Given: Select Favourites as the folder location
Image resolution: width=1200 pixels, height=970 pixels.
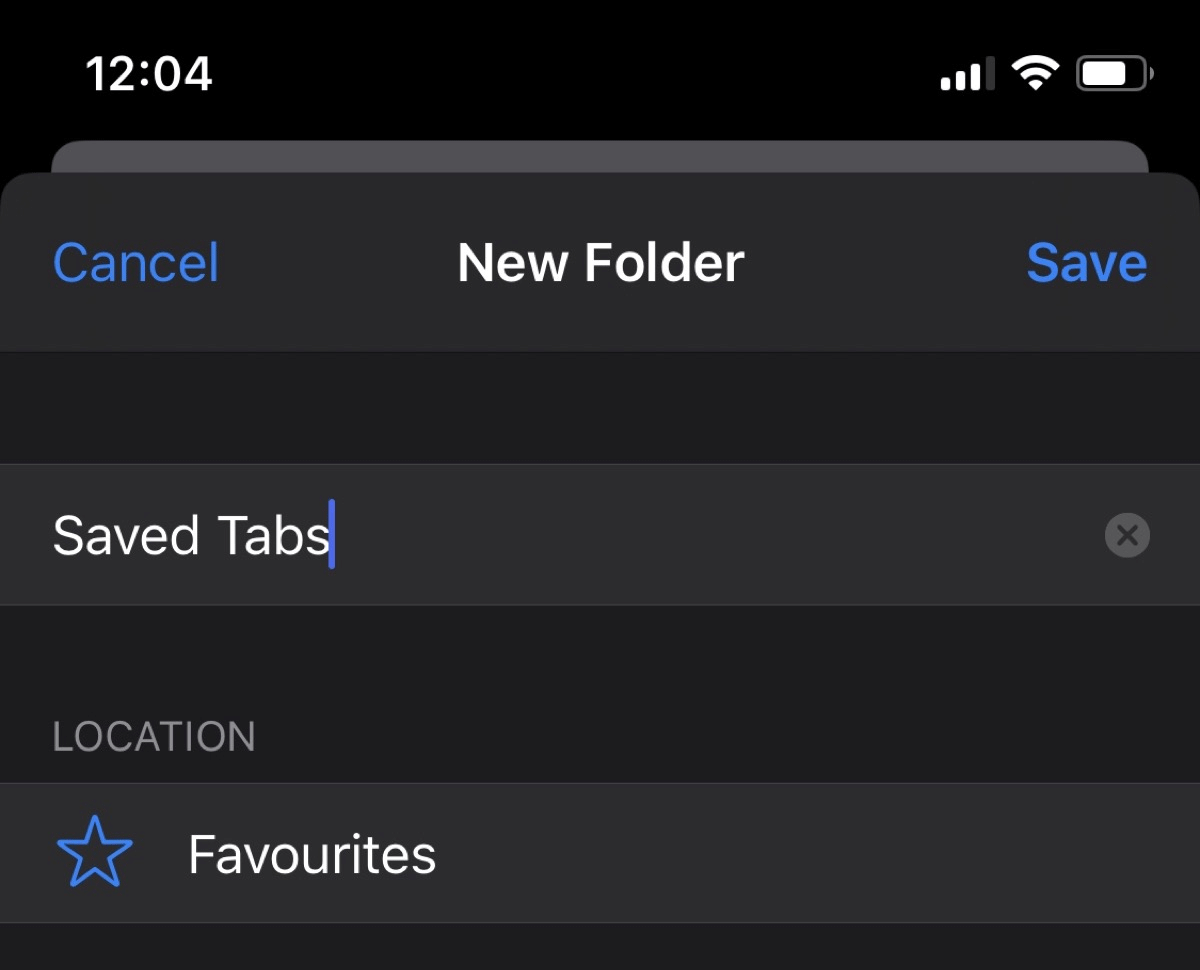Looking at the screenshot, I should pyautogui.click(x=600, y=852).
